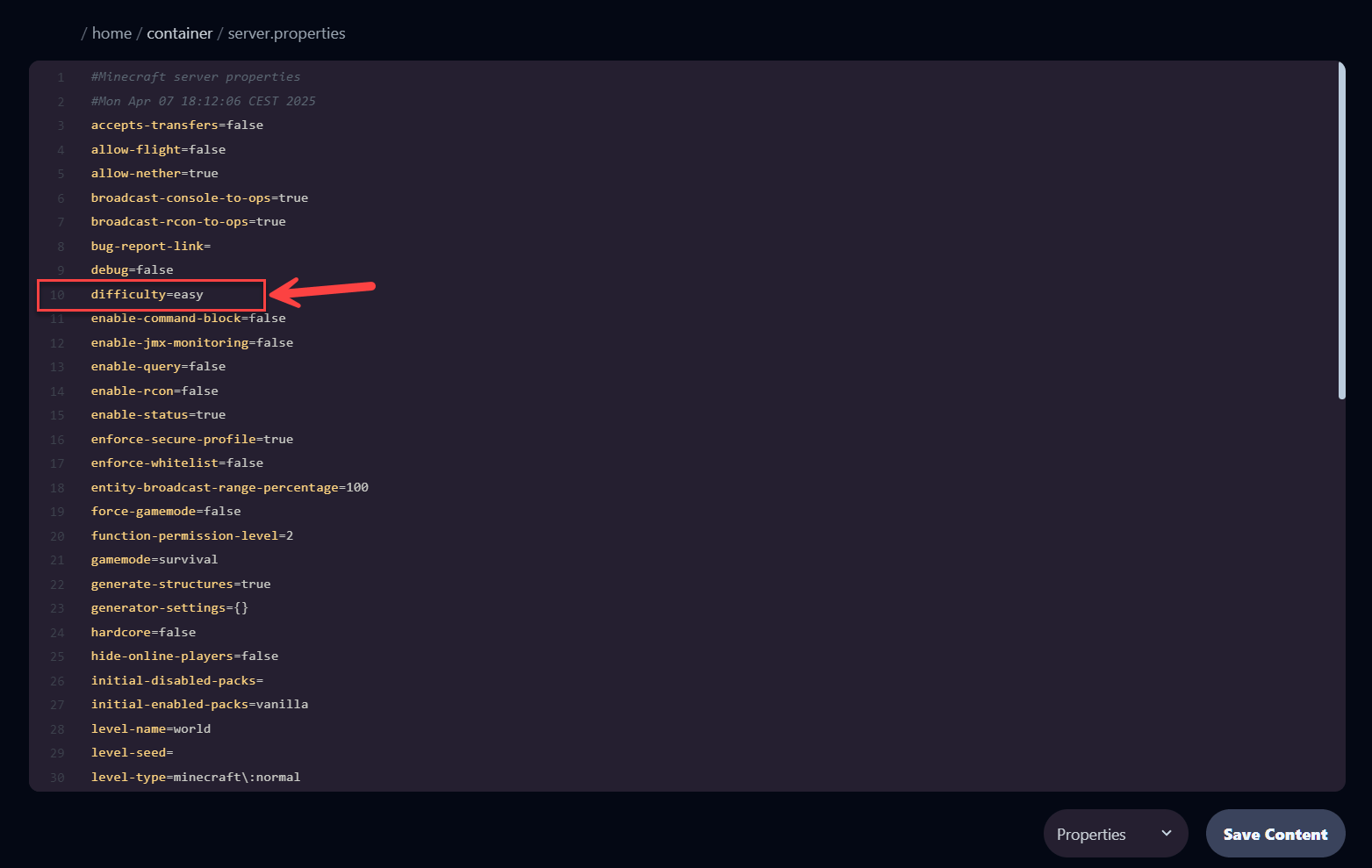The image size is (1372, 868).
Task: Click the Save Content button
Action: (1275, 834)
